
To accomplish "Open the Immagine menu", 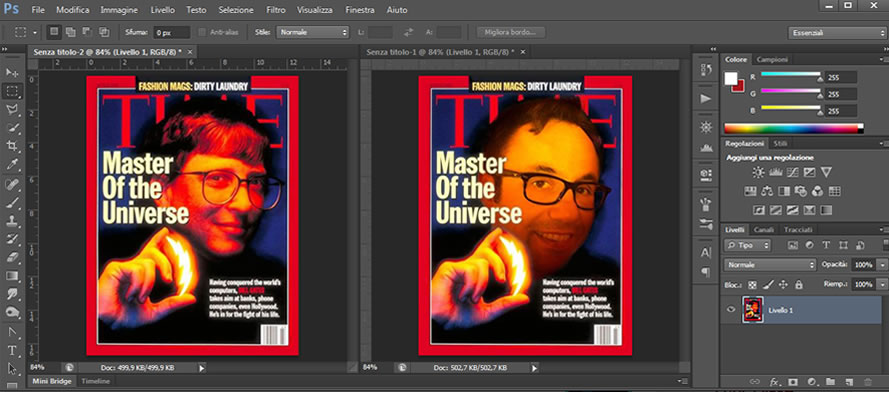I will (x=120, y=10).
